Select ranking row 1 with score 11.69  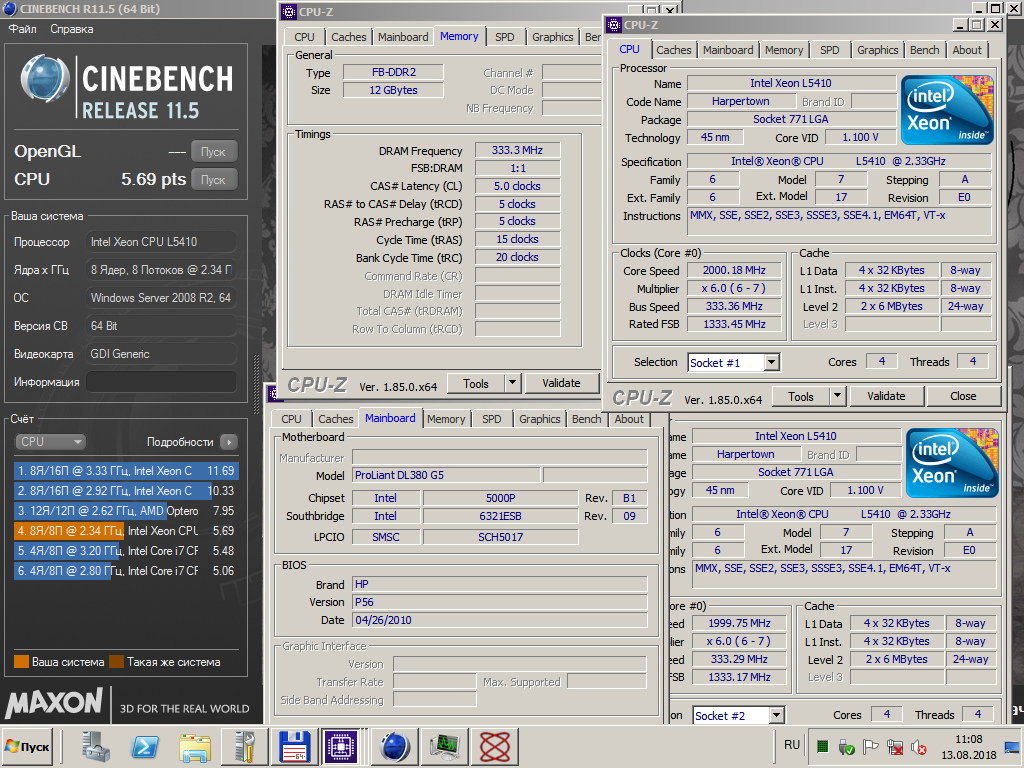click(x=126, y=471)
